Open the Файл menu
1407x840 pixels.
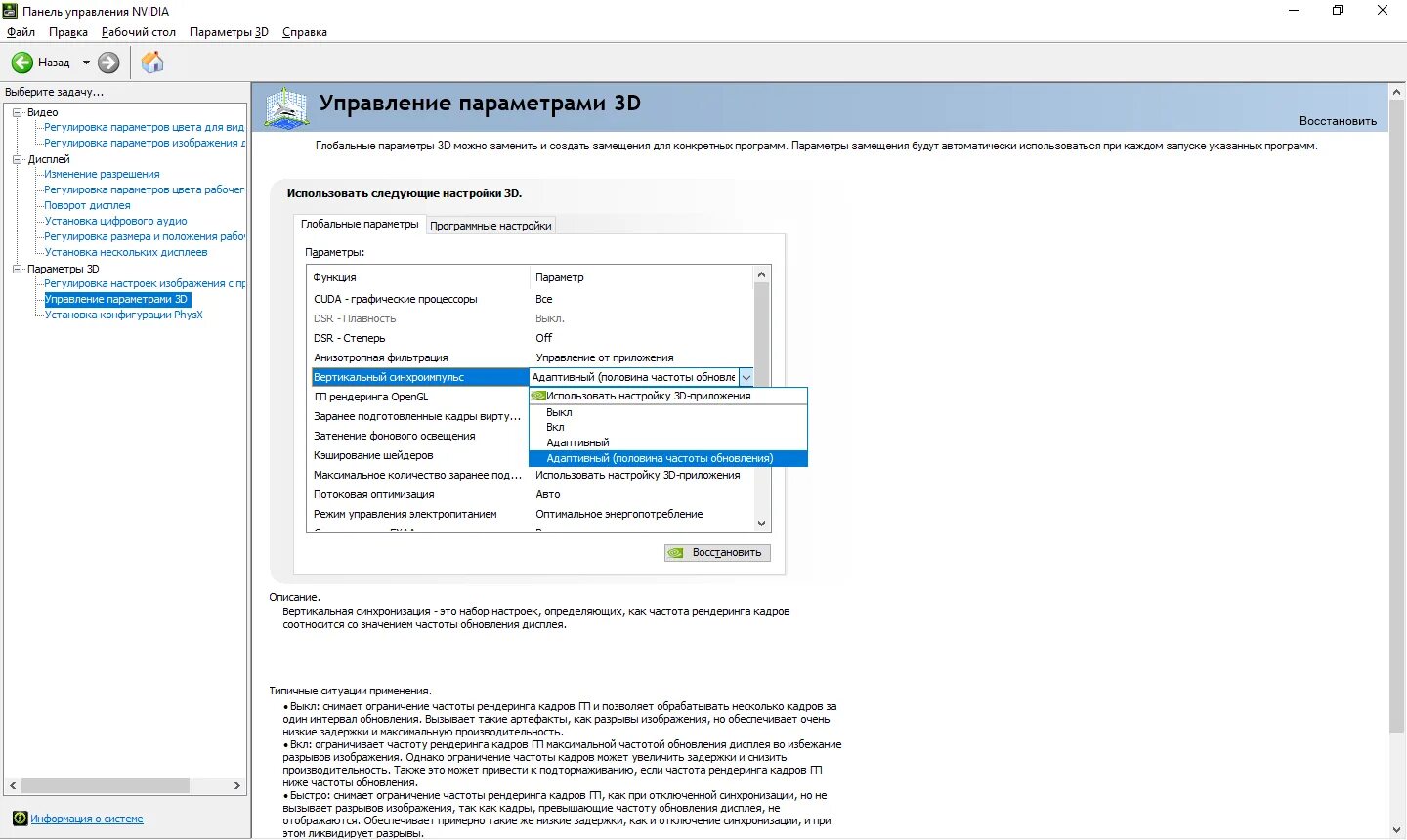tap(21, 32)
